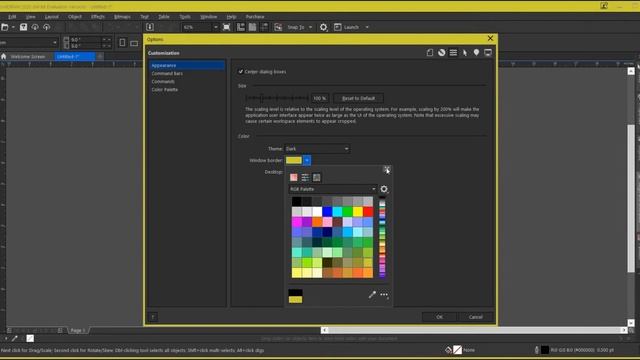The width and height of the screenshot is (640, 360).
Task: Open Workspace pin icon in dialog header
Action: [x=476, y=53]
